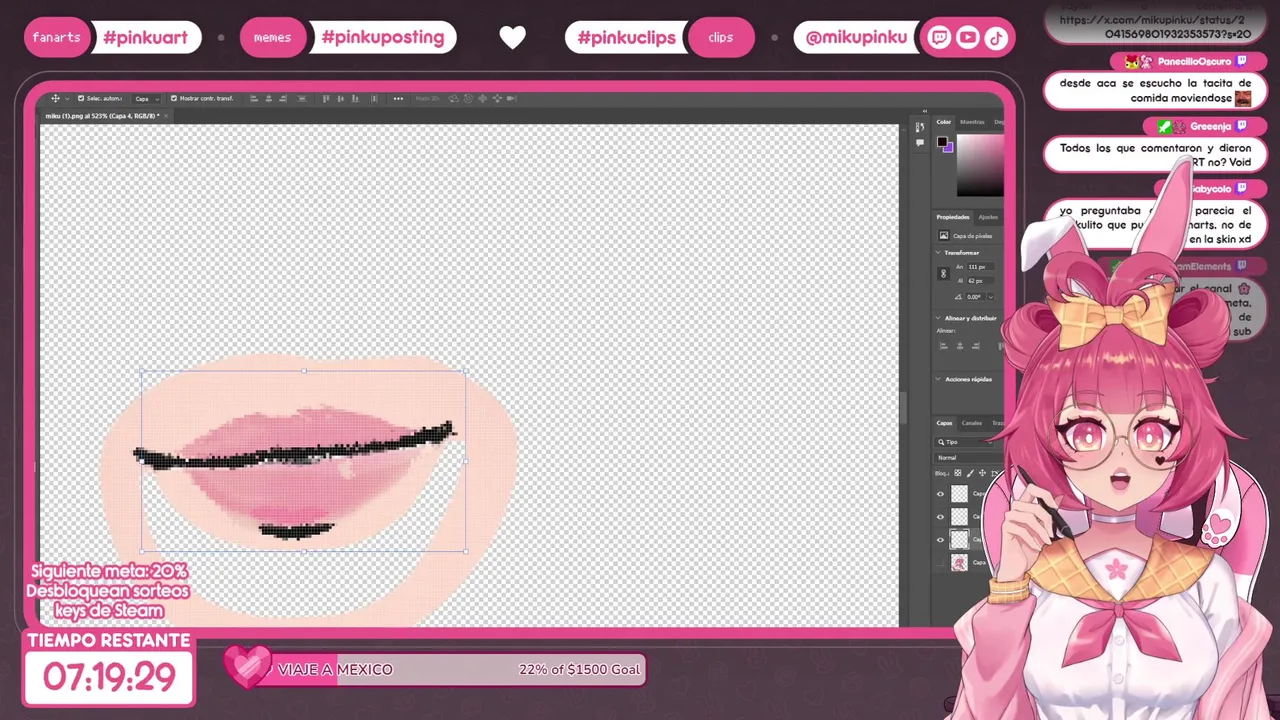The image size is (1280, 720).
Task: Close the miku (1).png document tab
Action: pos(166,116)
